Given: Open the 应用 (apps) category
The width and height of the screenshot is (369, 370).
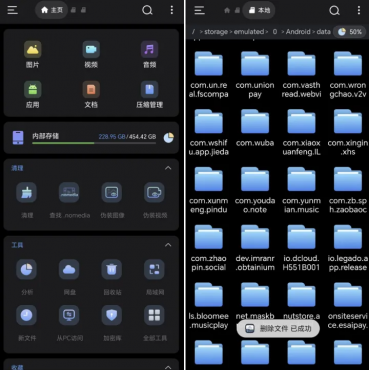Looking at the screenshot, I should pos(33,94).
